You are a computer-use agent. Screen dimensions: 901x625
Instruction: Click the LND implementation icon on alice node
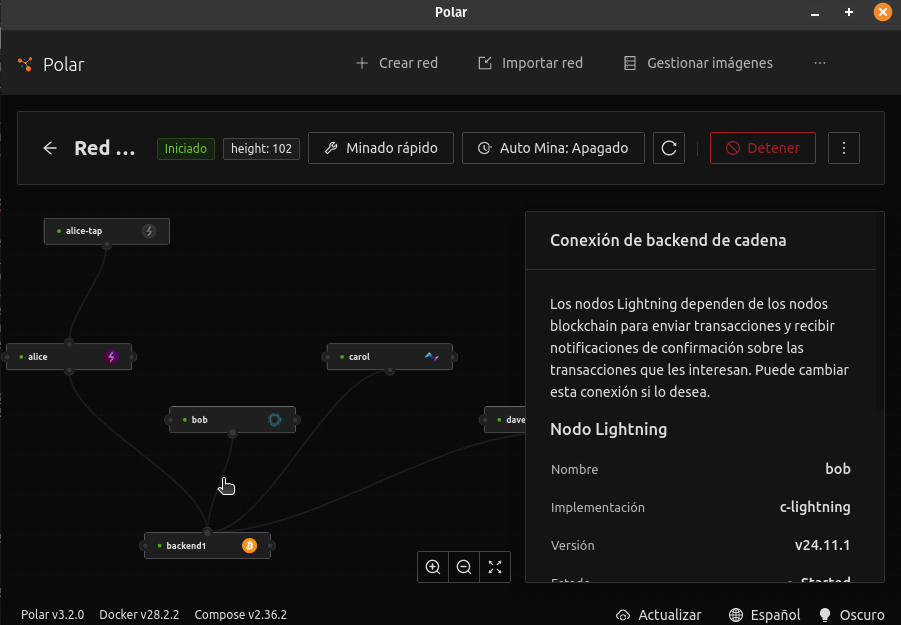click(111, 356)
